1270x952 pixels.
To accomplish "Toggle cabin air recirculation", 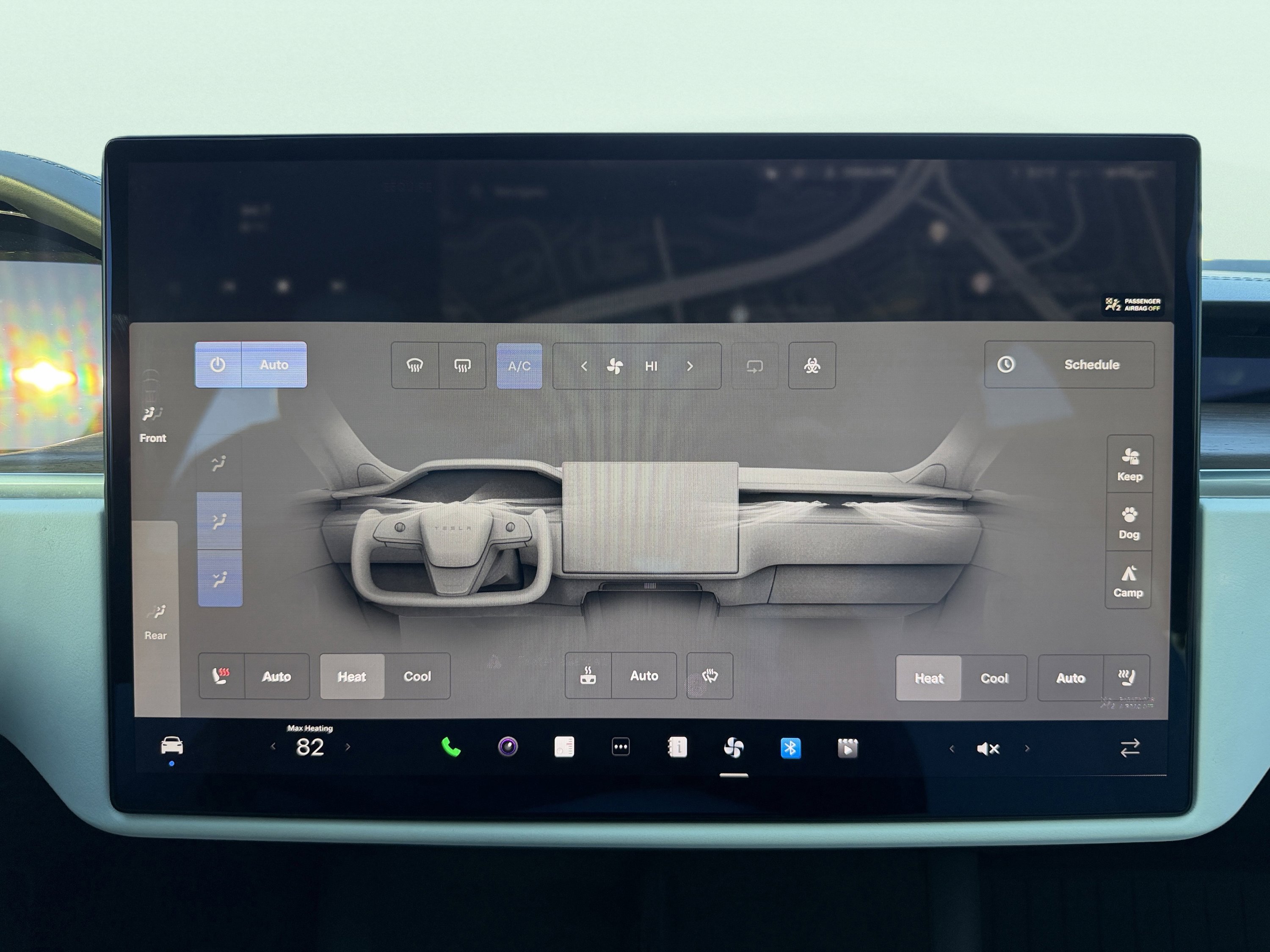I will click(754, 366).
